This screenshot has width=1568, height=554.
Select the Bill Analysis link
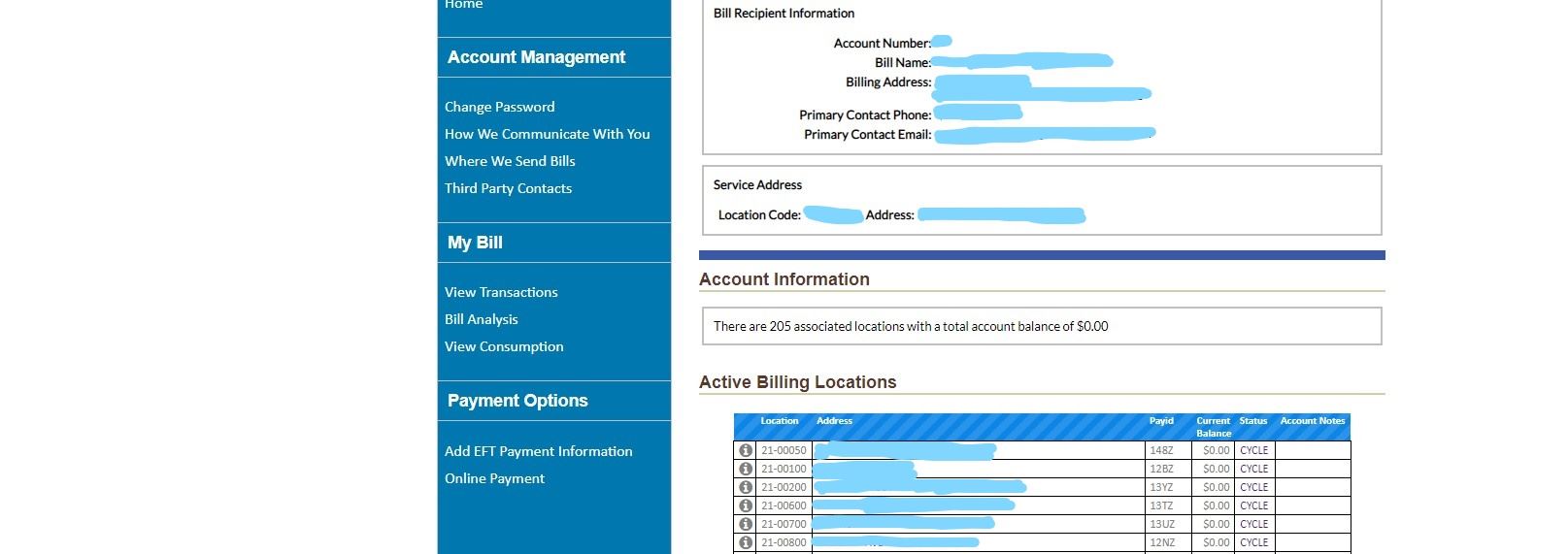481,319
